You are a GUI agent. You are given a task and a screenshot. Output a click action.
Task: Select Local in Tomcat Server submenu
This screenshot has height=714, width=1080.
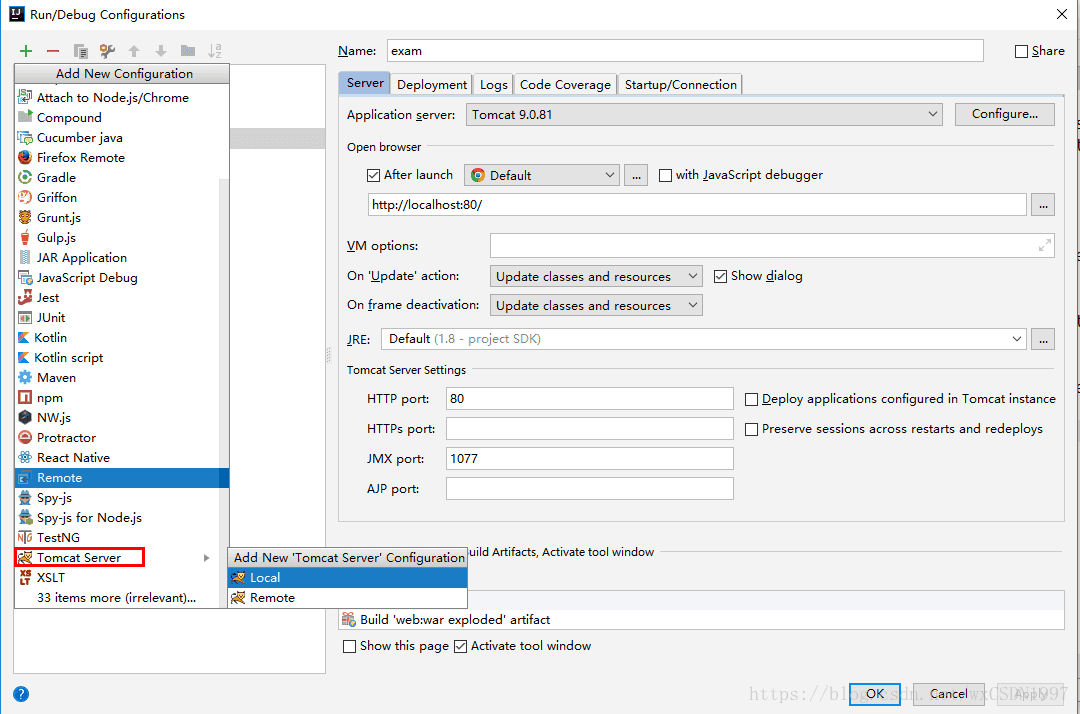[348, 578]
